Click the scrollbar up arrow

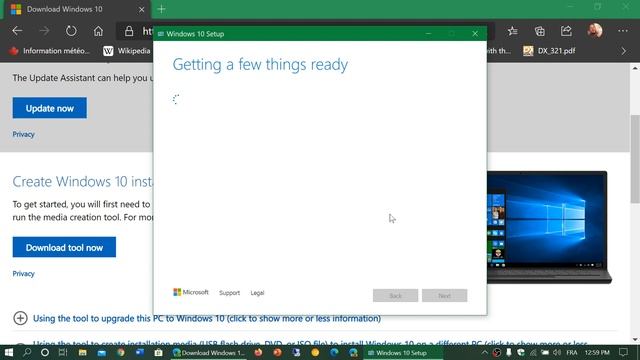pyautogui.click(x=635, y=68)
